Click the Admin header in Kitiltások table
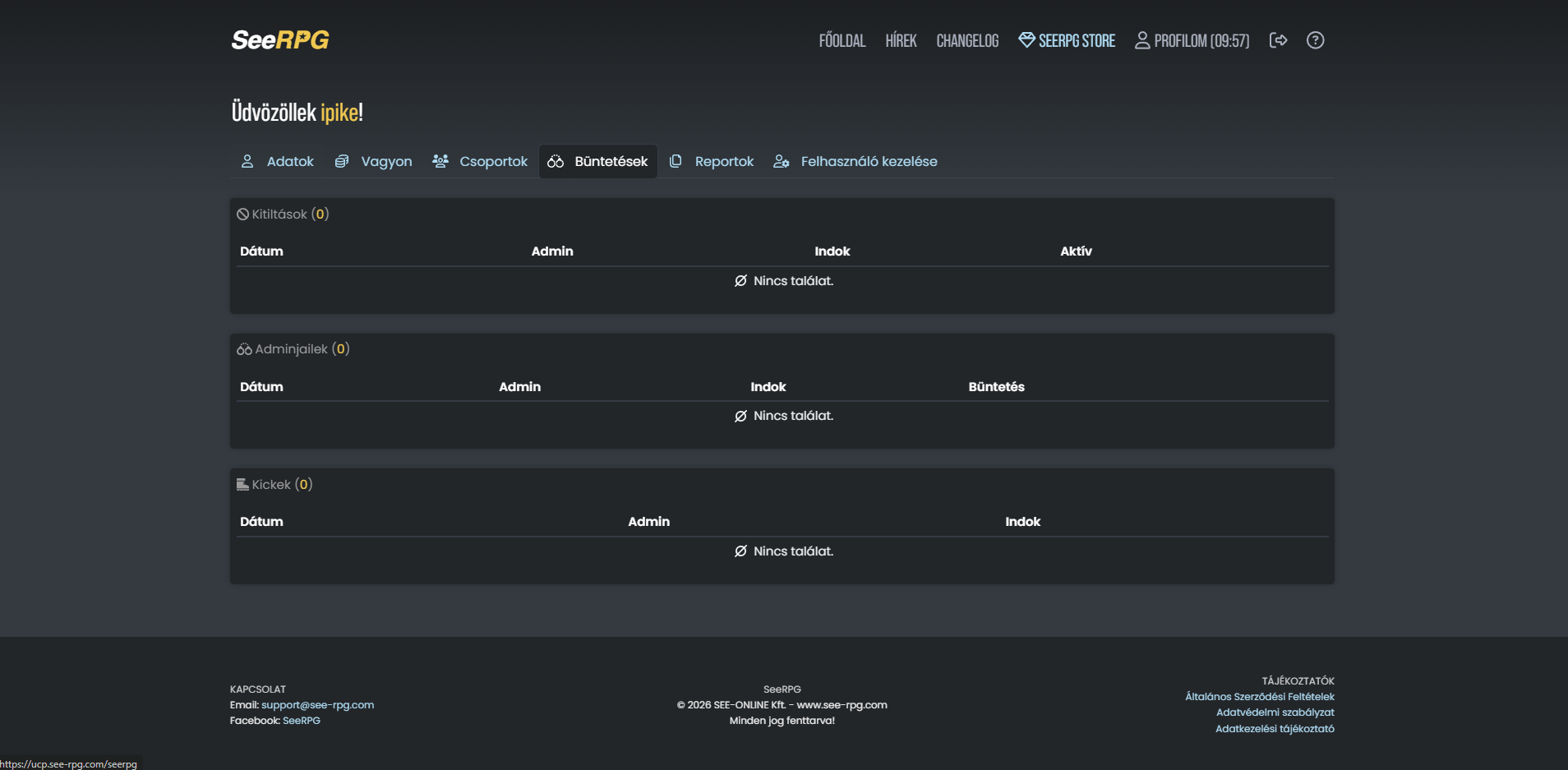Screen dimensions: 1568x770 pos(552,251)
